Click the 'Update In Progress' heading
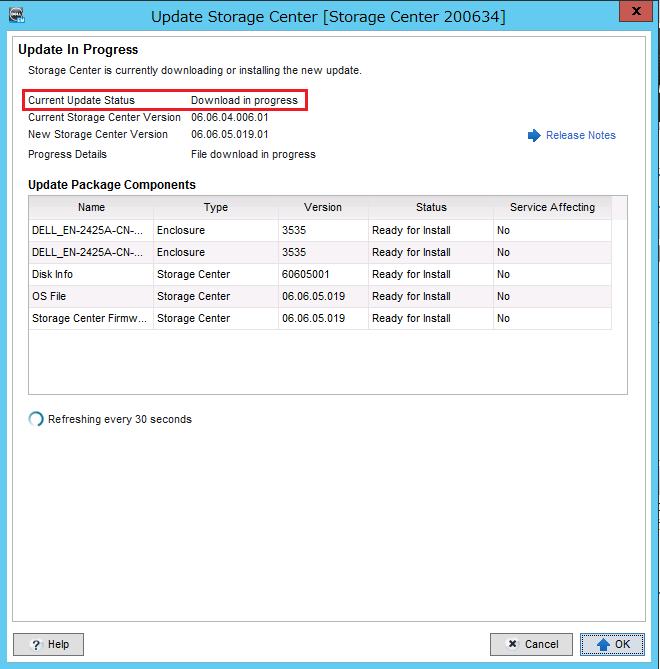Image resolution: width=660 pixels, height=669 pixels. 78,49
